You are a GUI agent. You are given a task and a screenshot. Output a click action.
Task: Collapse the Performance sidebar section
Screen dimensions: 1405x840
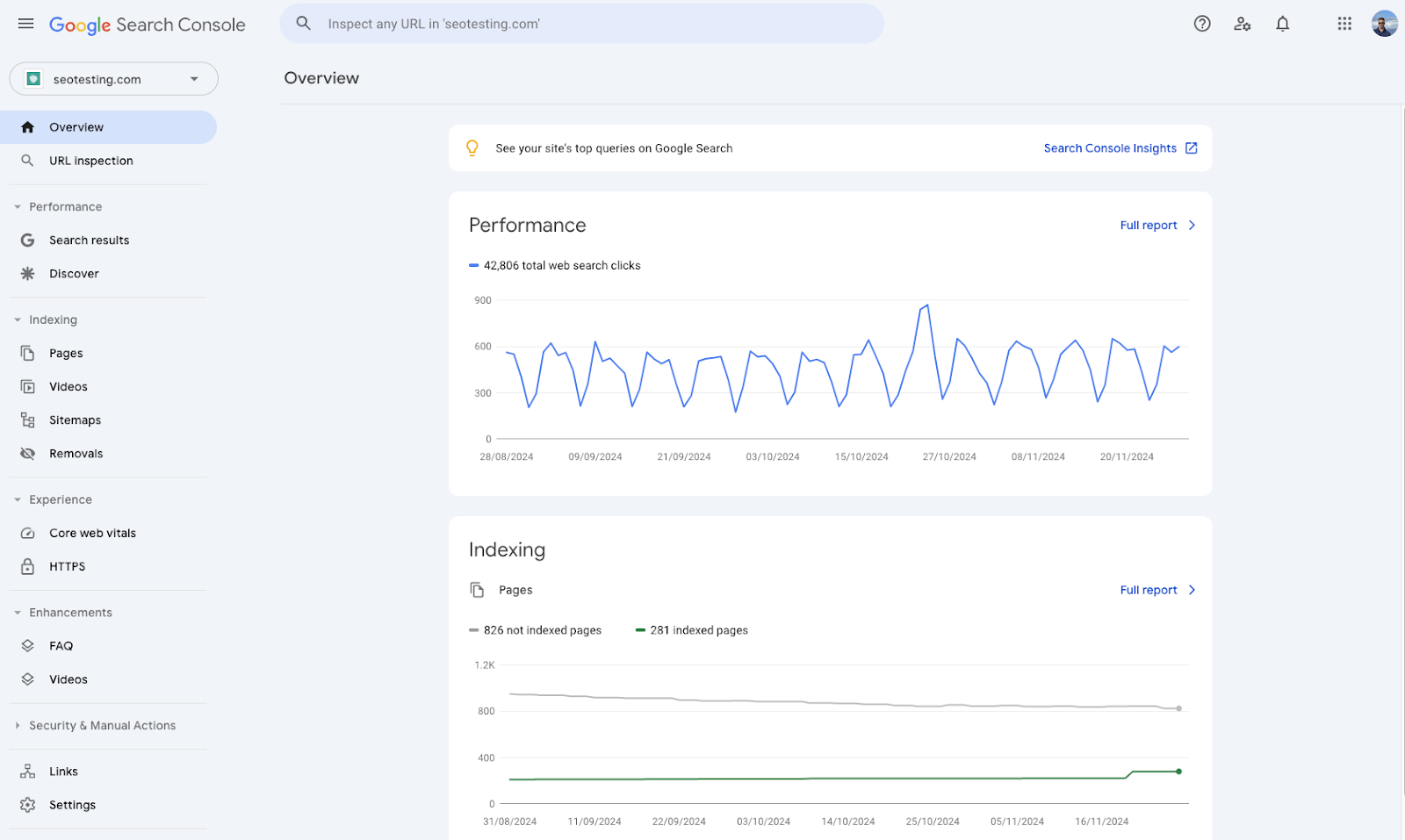[18, 207]
